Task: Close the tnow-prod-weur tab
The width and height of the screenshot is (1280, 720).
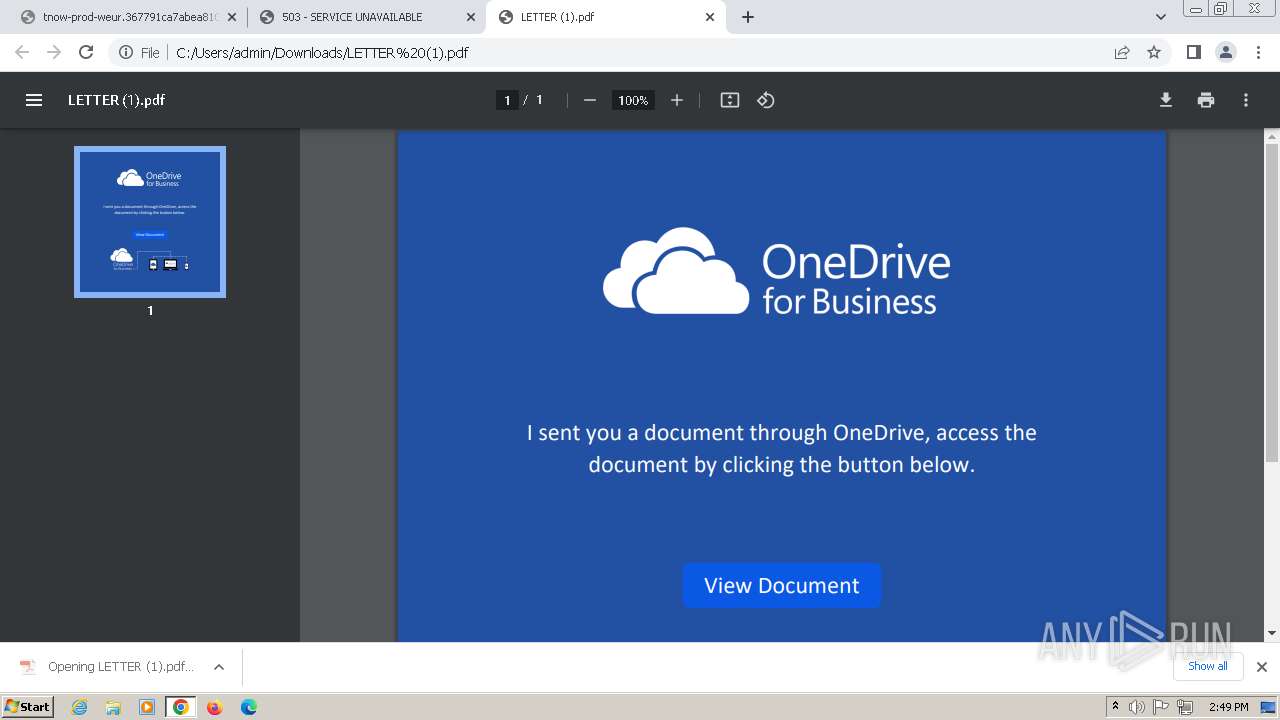Action: [231, 17]
